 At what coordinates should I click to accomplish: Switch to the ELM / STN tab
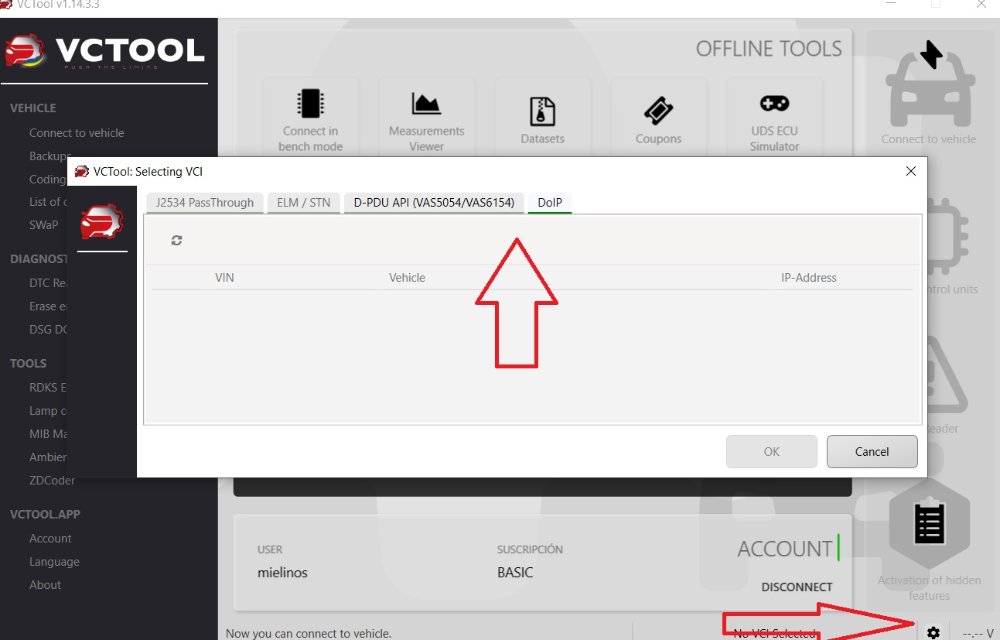coord(304,203)
